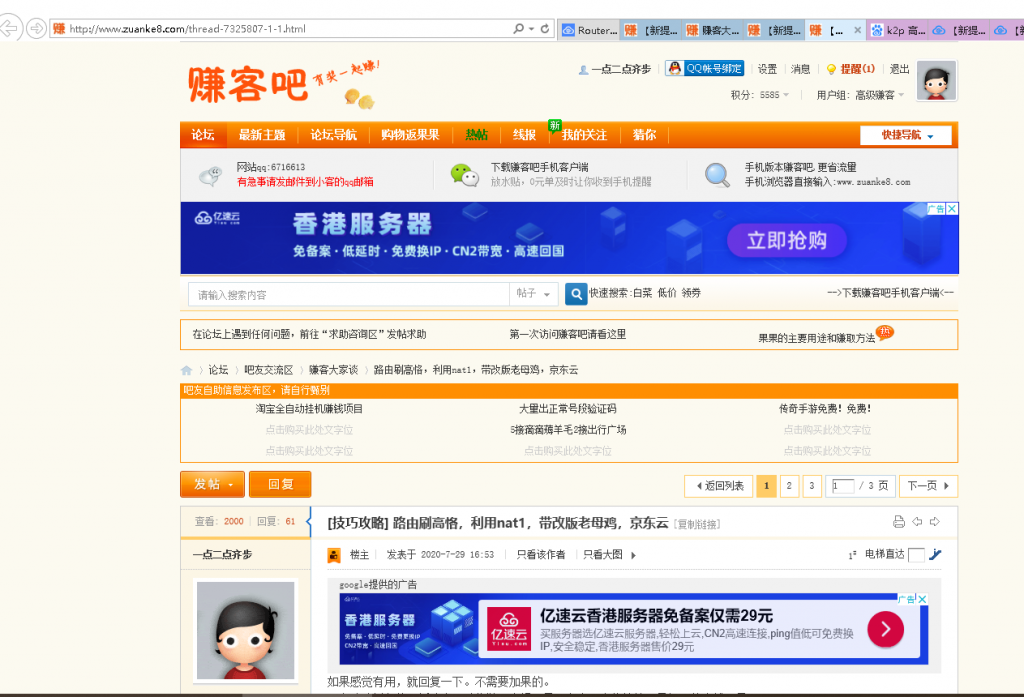Open 传奇手游免费 ad link
The height and width of the screenshot is (697, 1024).
[x=825, y=409]
